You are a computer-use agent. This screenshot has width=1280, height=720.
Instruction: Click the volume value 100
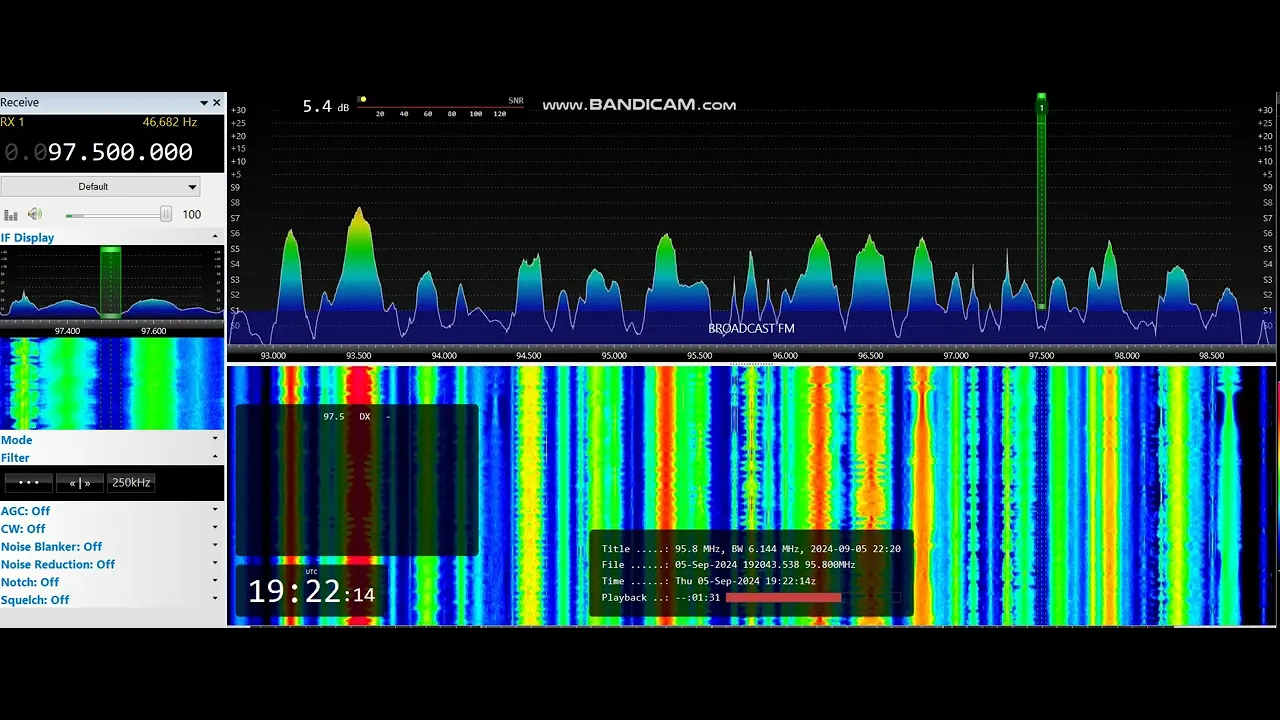[191, 214]
